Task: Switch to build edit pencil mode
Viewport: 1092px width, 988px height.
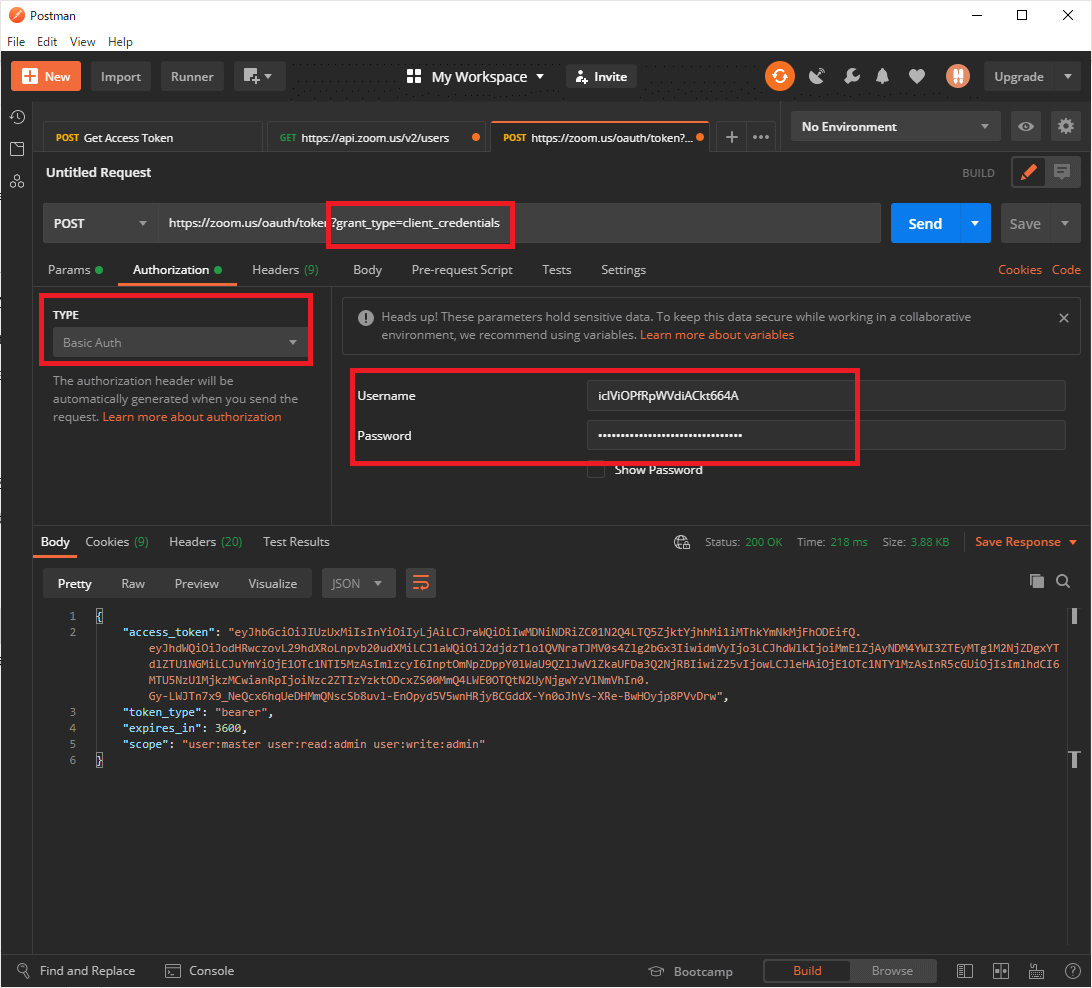Action: [x=1028, y=172]
